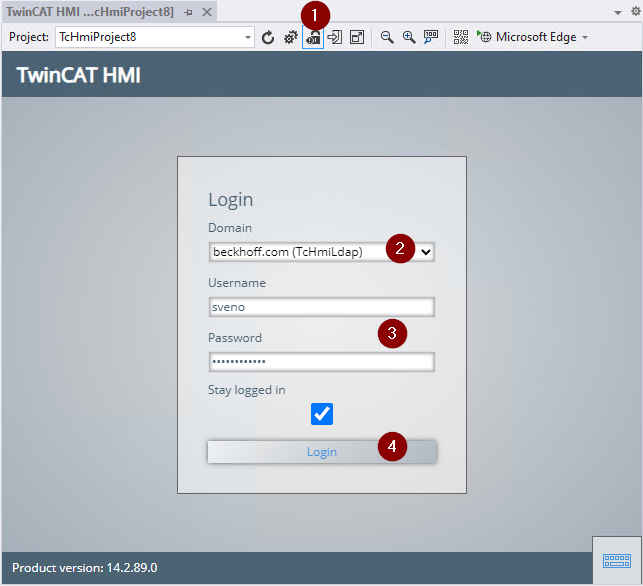Pin the TwinCAT HMI tab
The image size is (643, 586).
[188, 12]
